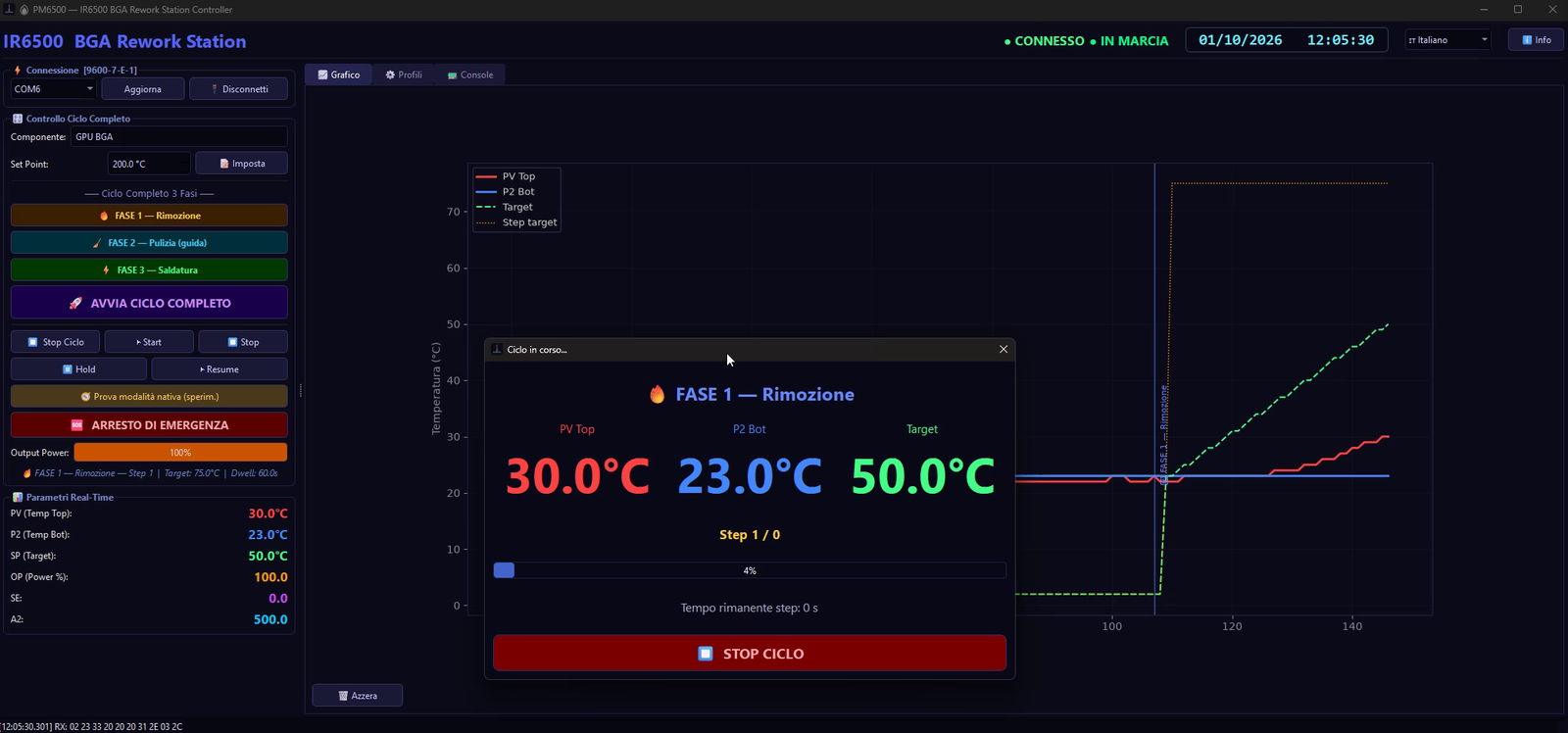The height and width of the screenshot is (733, 1568).
Task: Switch to the Grafico tab
Action: click(339, 74)
